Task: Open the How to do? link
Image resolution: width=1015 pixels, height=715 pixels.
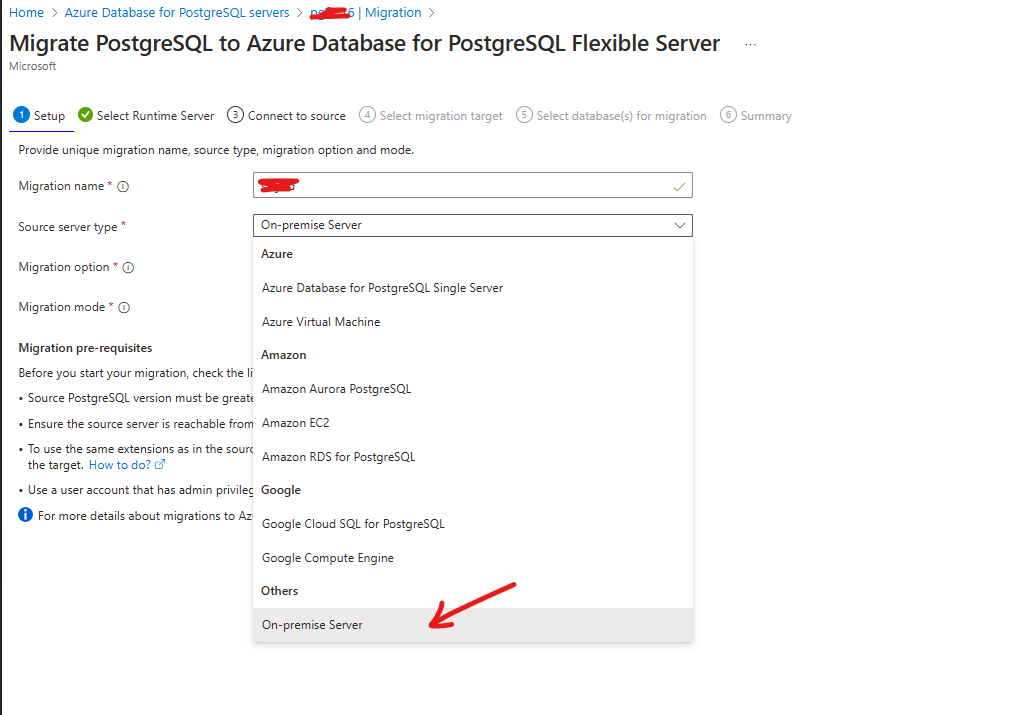Action: click(126, 465)
